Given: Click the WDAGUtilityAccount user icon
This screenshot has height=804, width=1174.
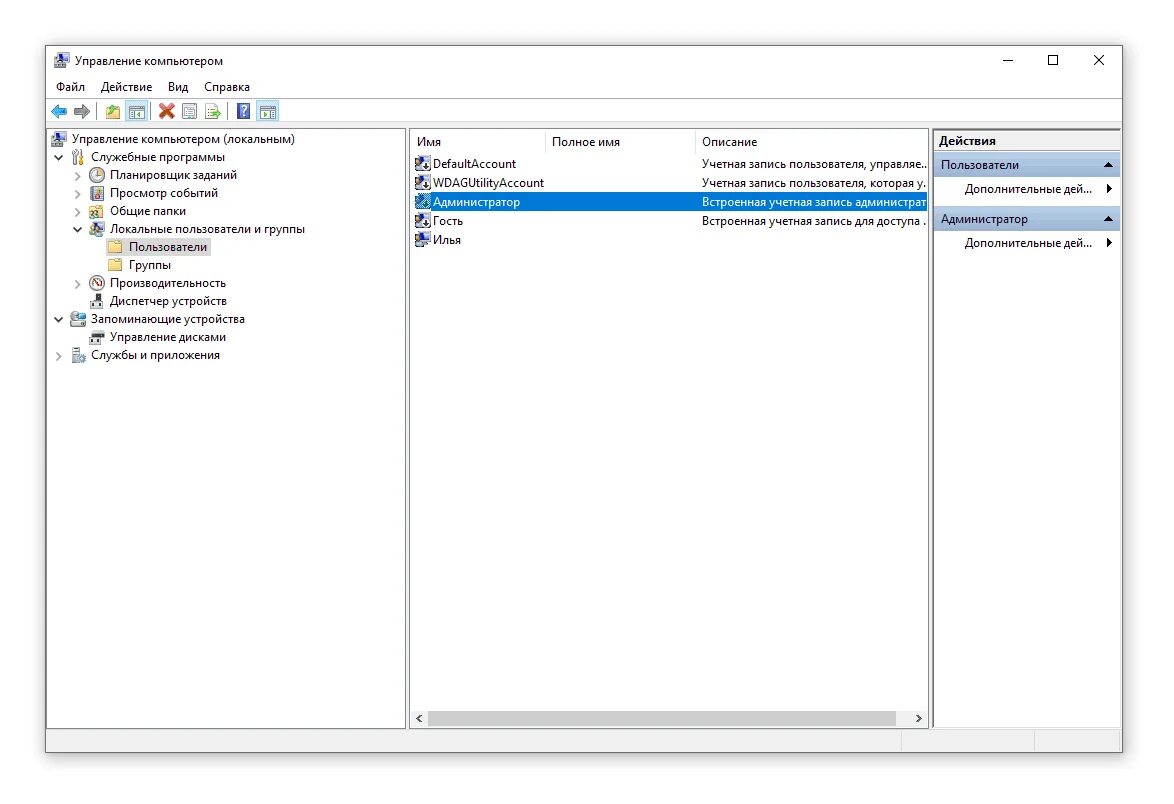Looking at the screenshot, I should tap(422, 183).
